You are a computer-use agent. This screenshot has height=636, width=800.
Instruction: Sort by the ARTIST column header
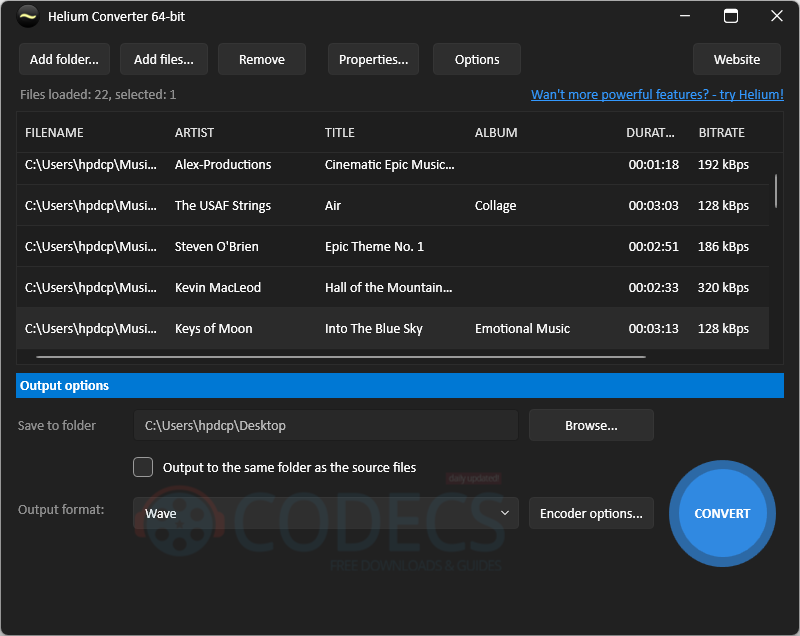[194, 133]
